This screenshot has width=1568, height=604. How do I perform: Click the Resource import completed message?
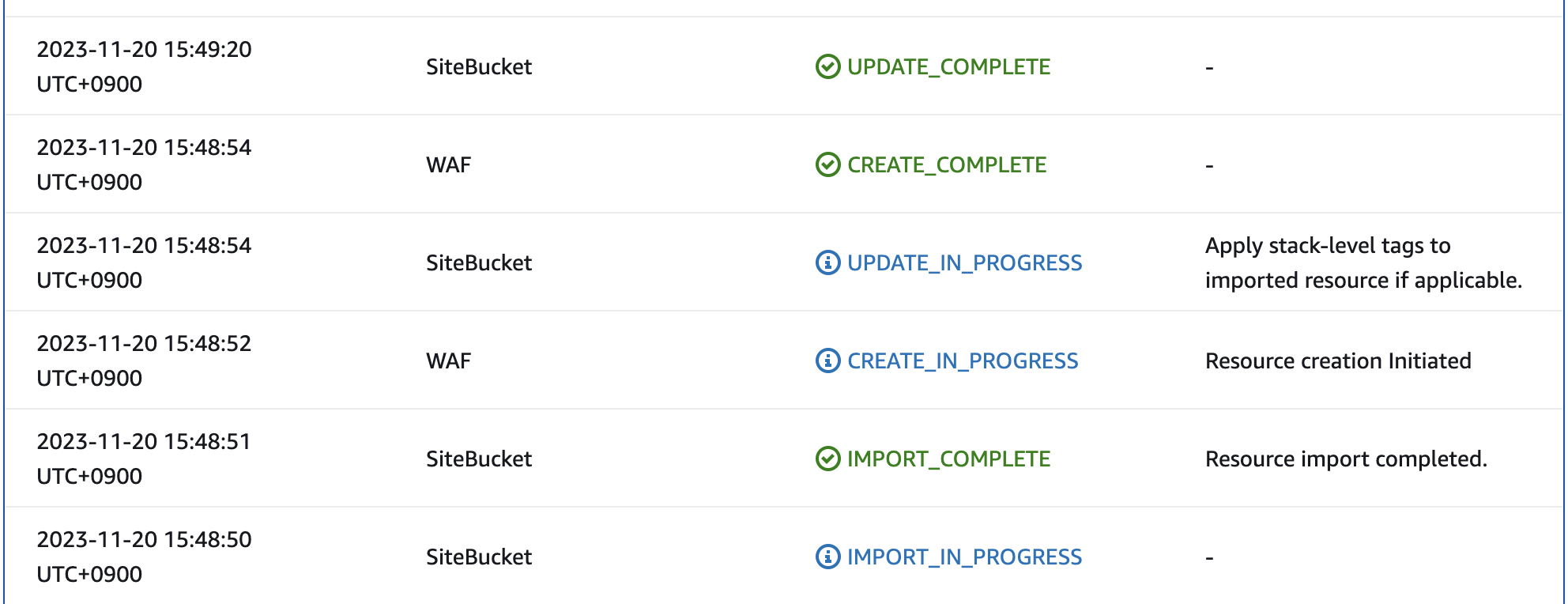point(1345,459)
